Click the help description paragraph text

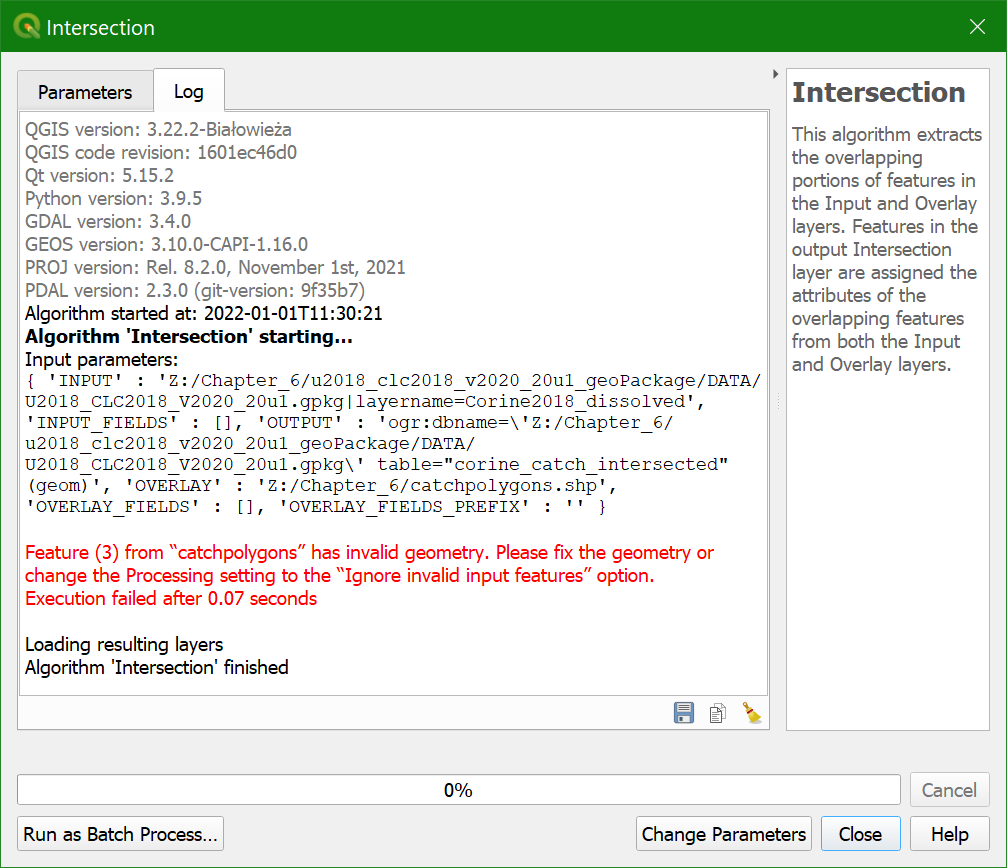tap(886, 249)
